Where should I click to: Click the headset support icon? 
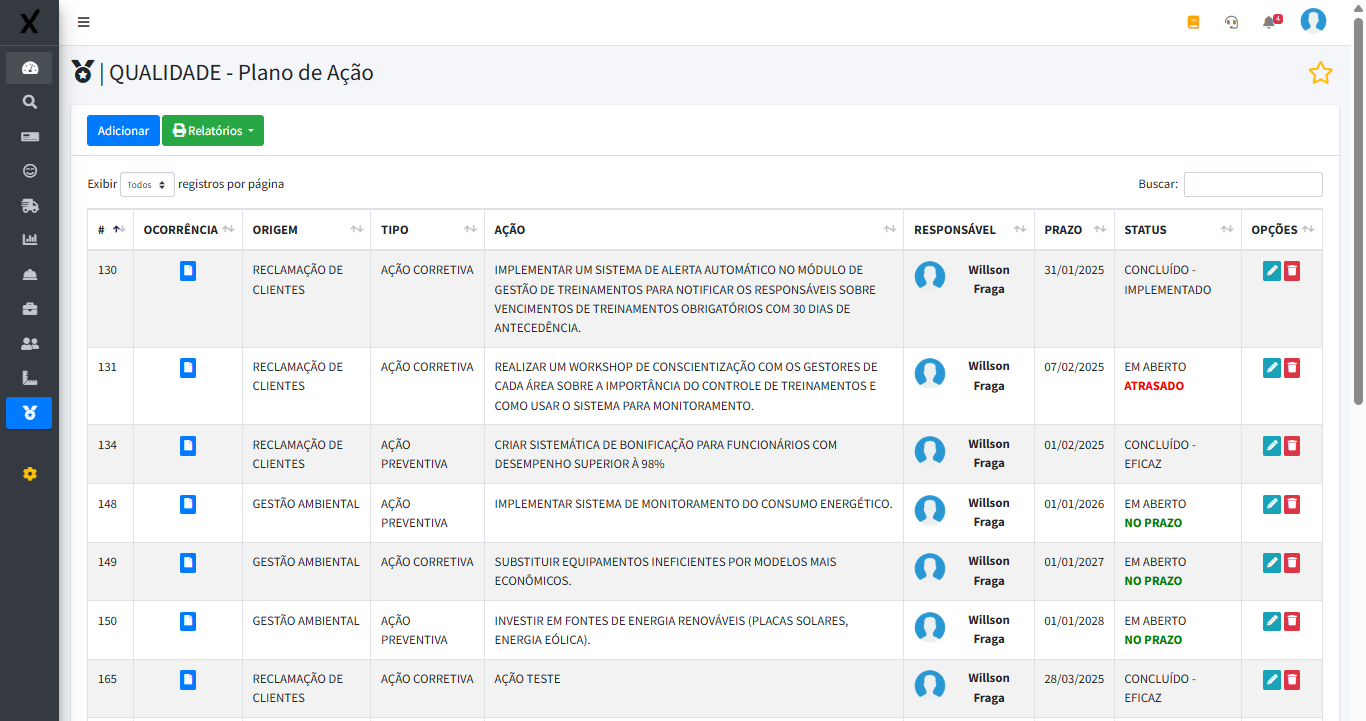point(1231,22)
